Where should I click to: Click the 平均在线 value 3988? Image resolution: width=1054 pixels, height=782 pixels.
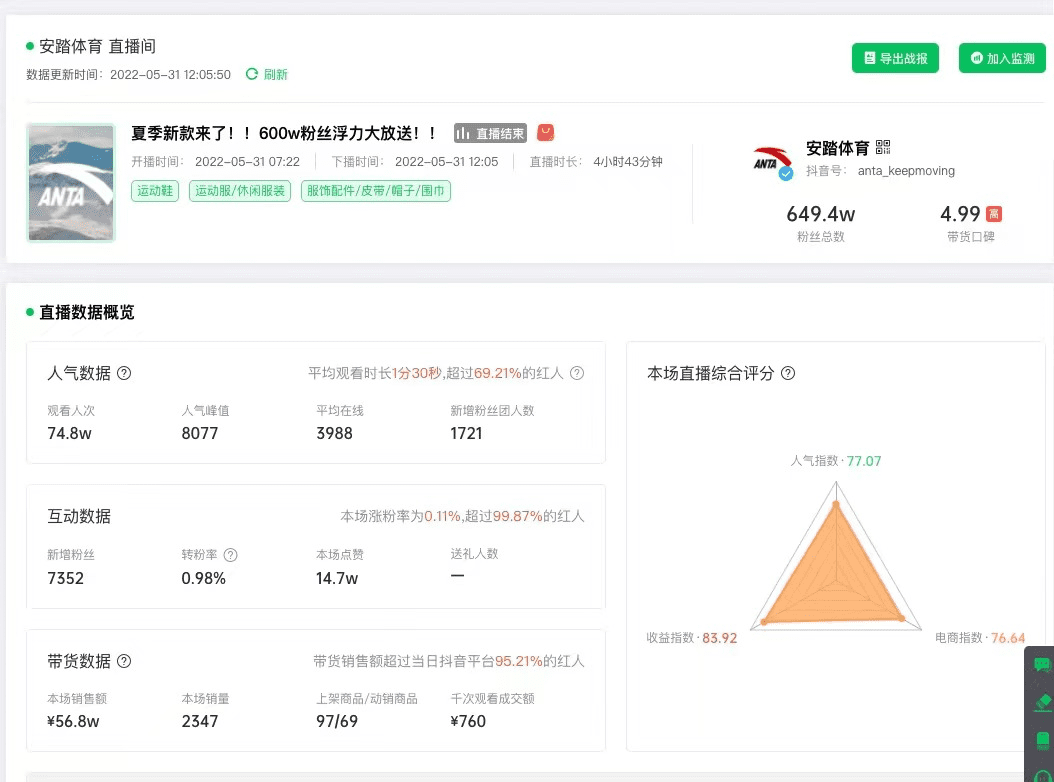point(334,433)
